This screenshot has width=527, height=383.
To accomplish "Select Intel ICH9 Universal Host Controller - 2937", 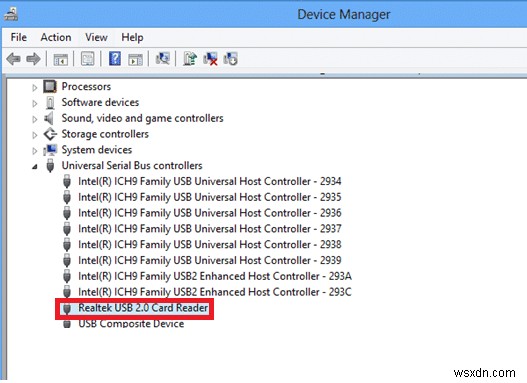I will (x=210, y=229).
